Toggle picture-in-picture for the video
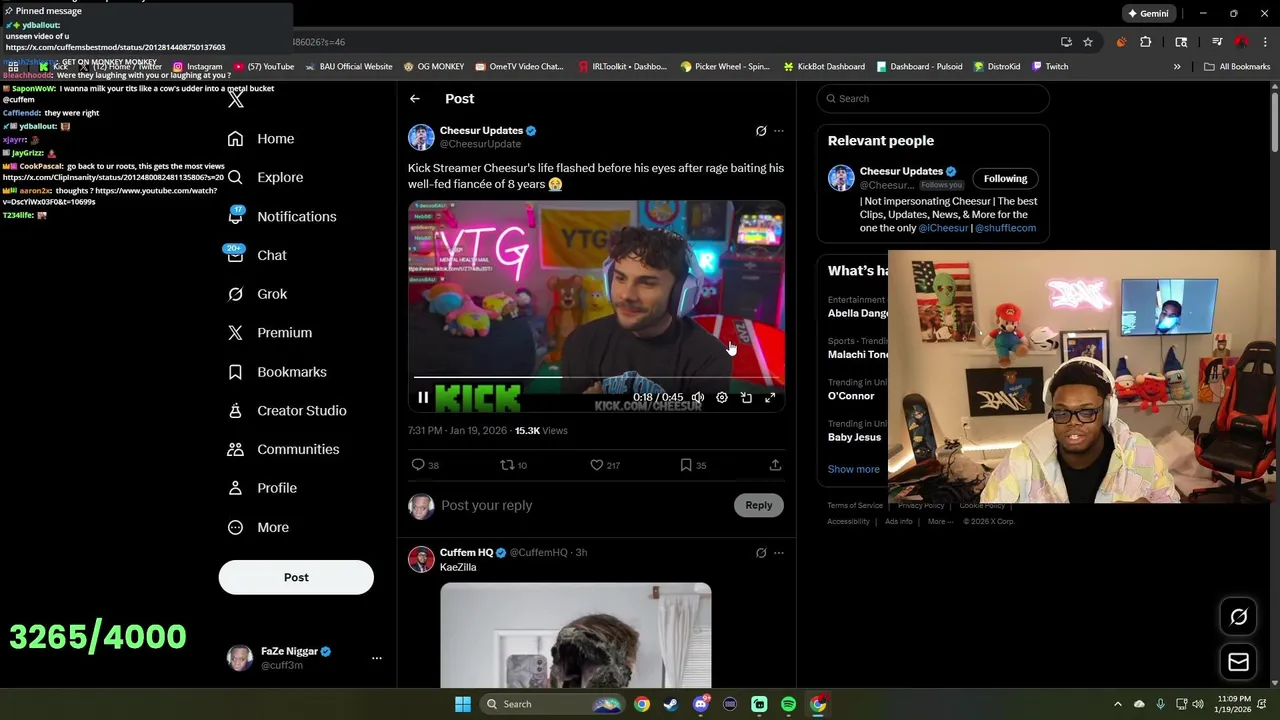Screen dimensions: 1280x720 [x=746, y=398]
